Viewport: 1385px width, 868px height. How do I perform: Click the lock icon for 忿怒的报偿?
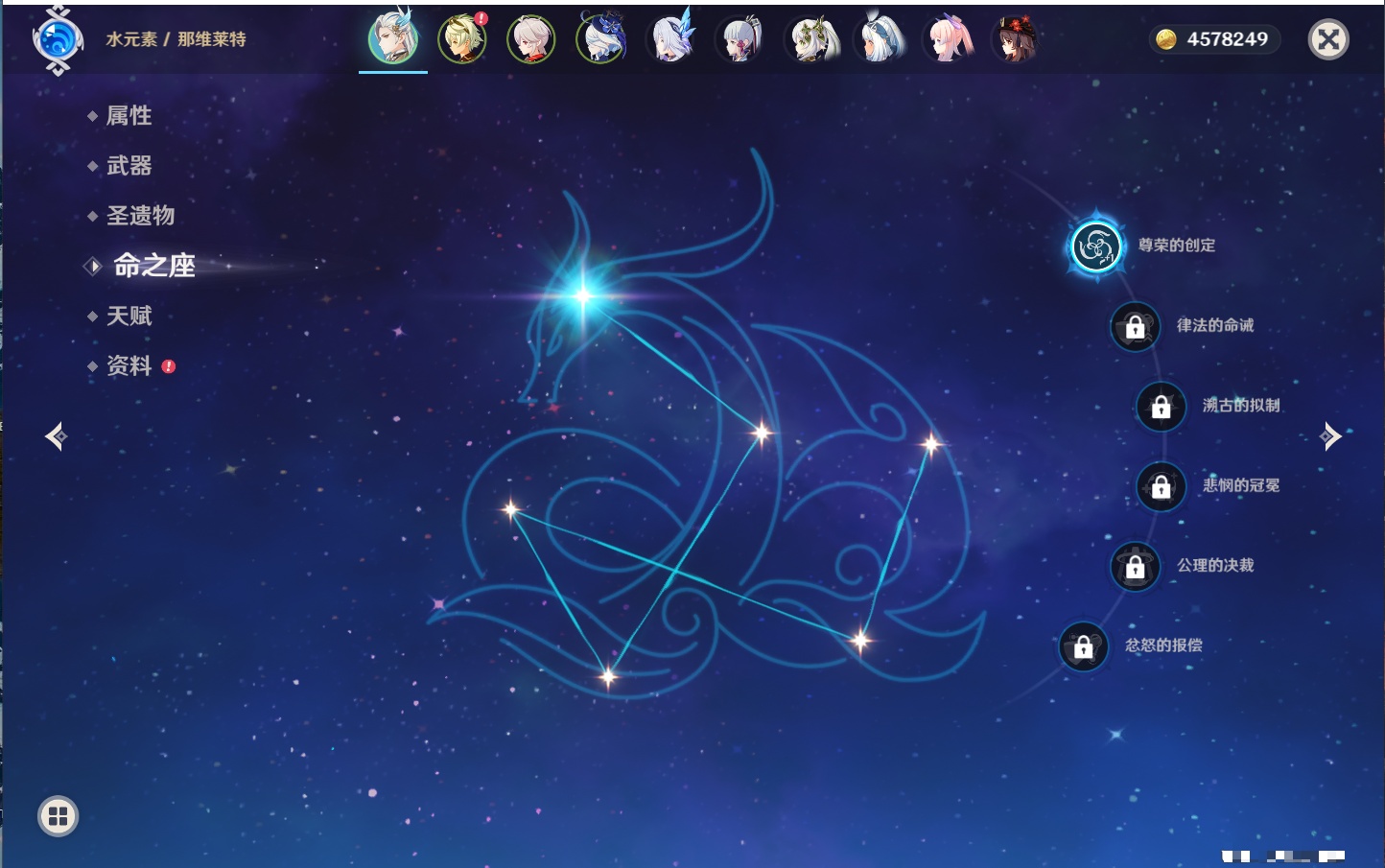(1083, 646)
